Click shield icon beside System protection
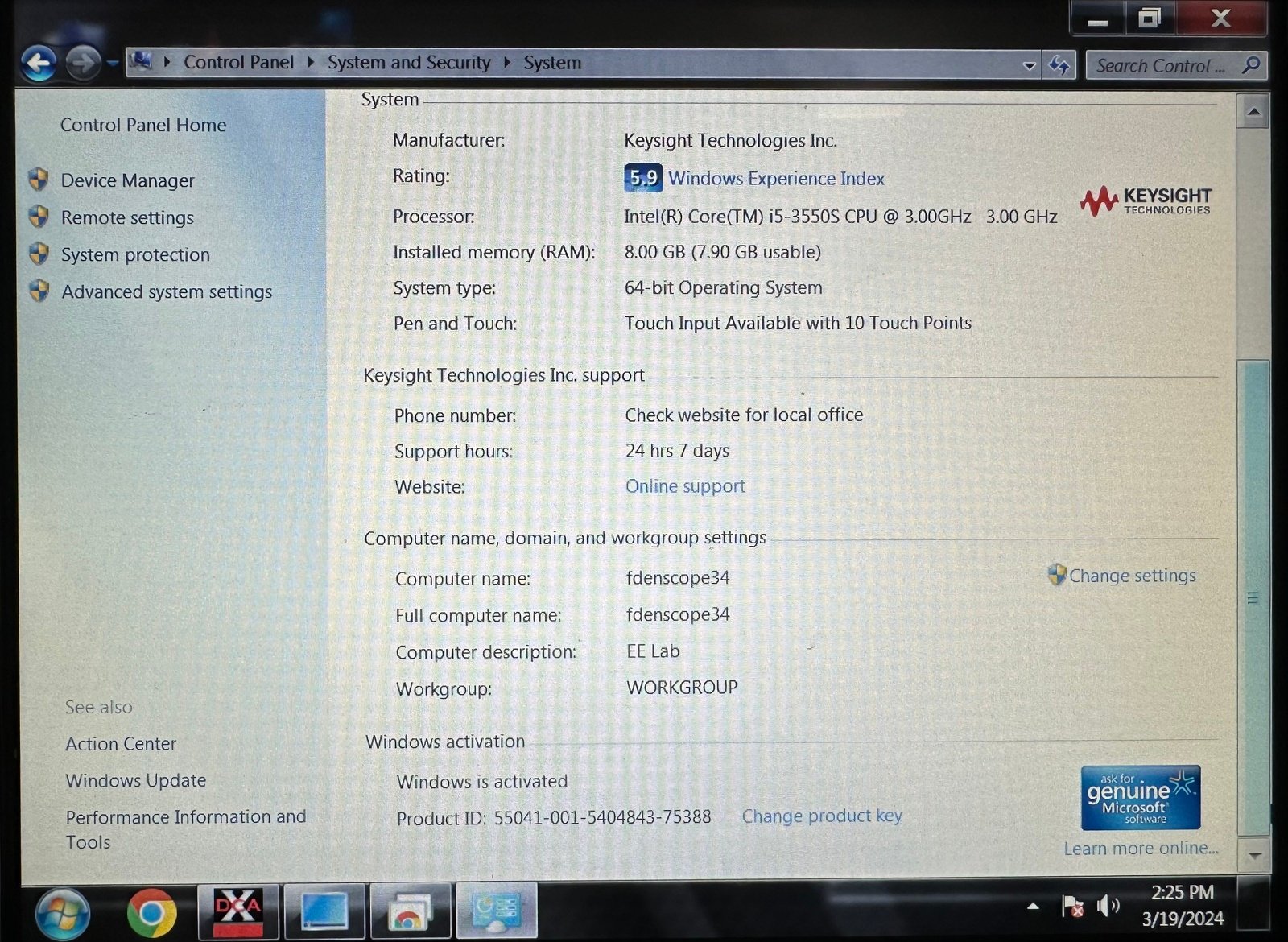The height and width of the screenshot is (942, 1288). 39,254
